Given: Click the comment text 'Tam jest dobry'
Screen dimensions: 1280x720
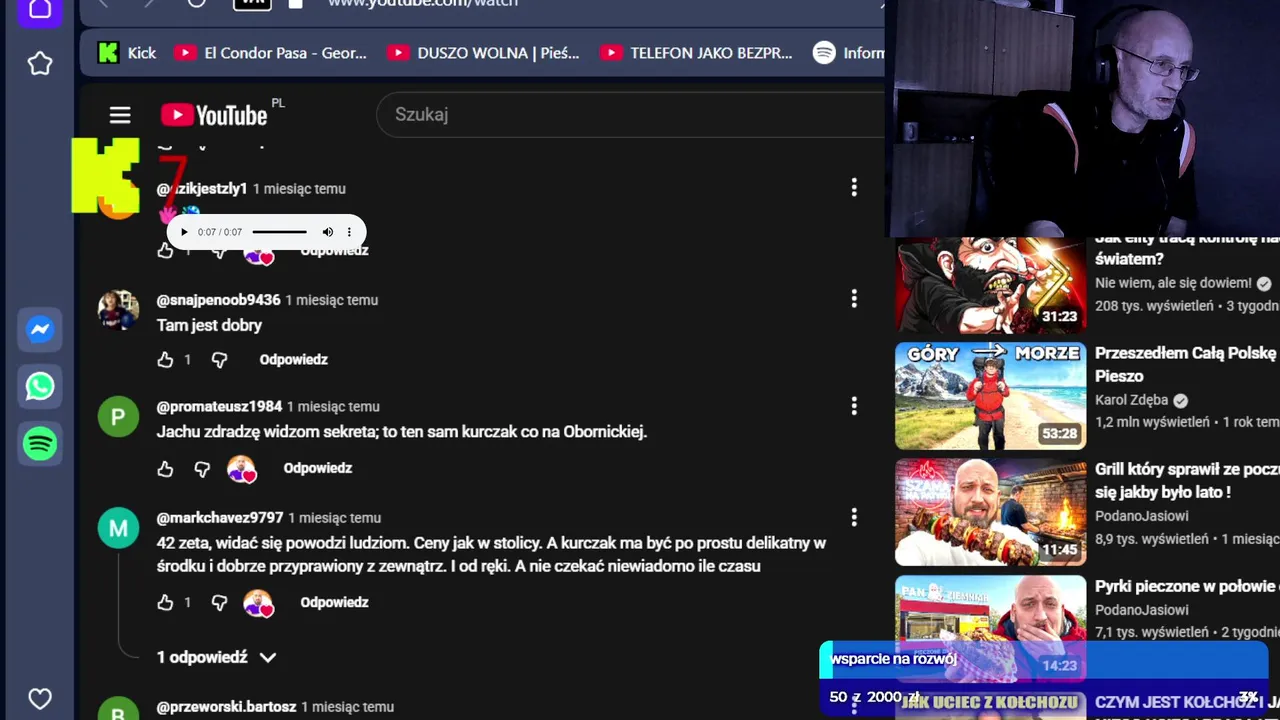Looking at the screenshot, I should [209, 325].
